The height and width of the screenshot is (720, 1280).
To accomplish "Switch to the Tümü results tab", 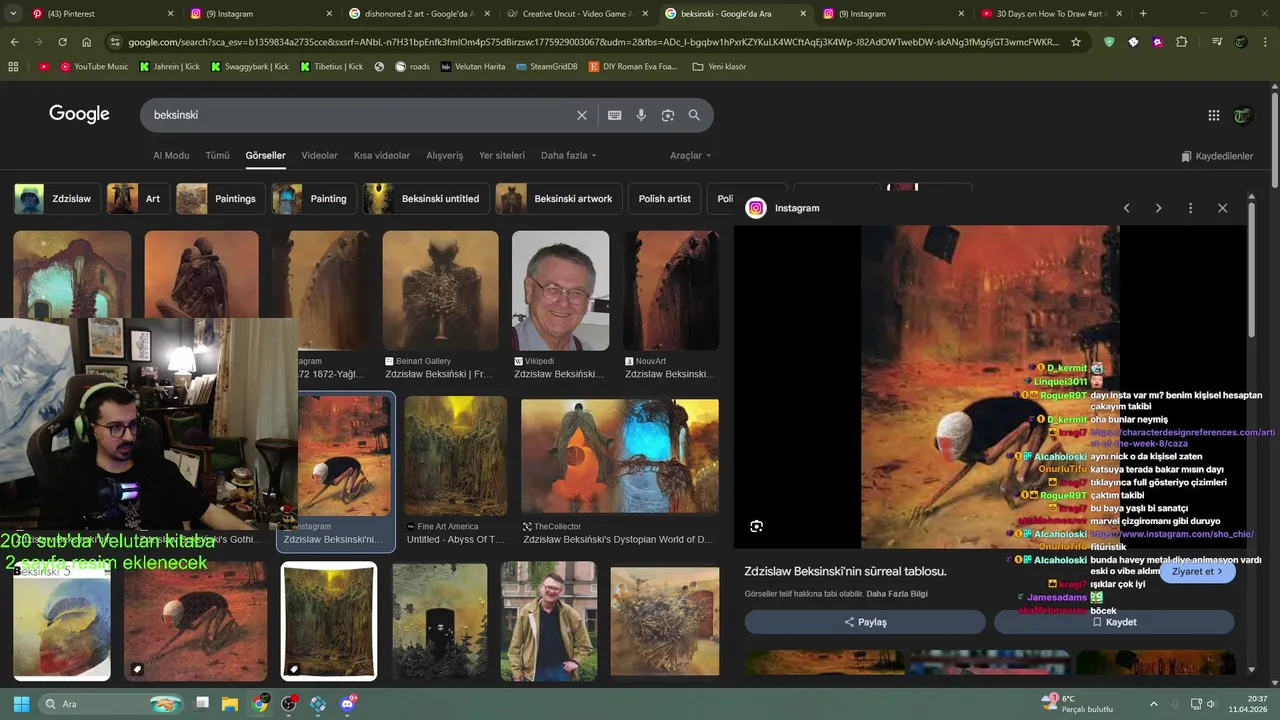I will click(x=217, y=156).
